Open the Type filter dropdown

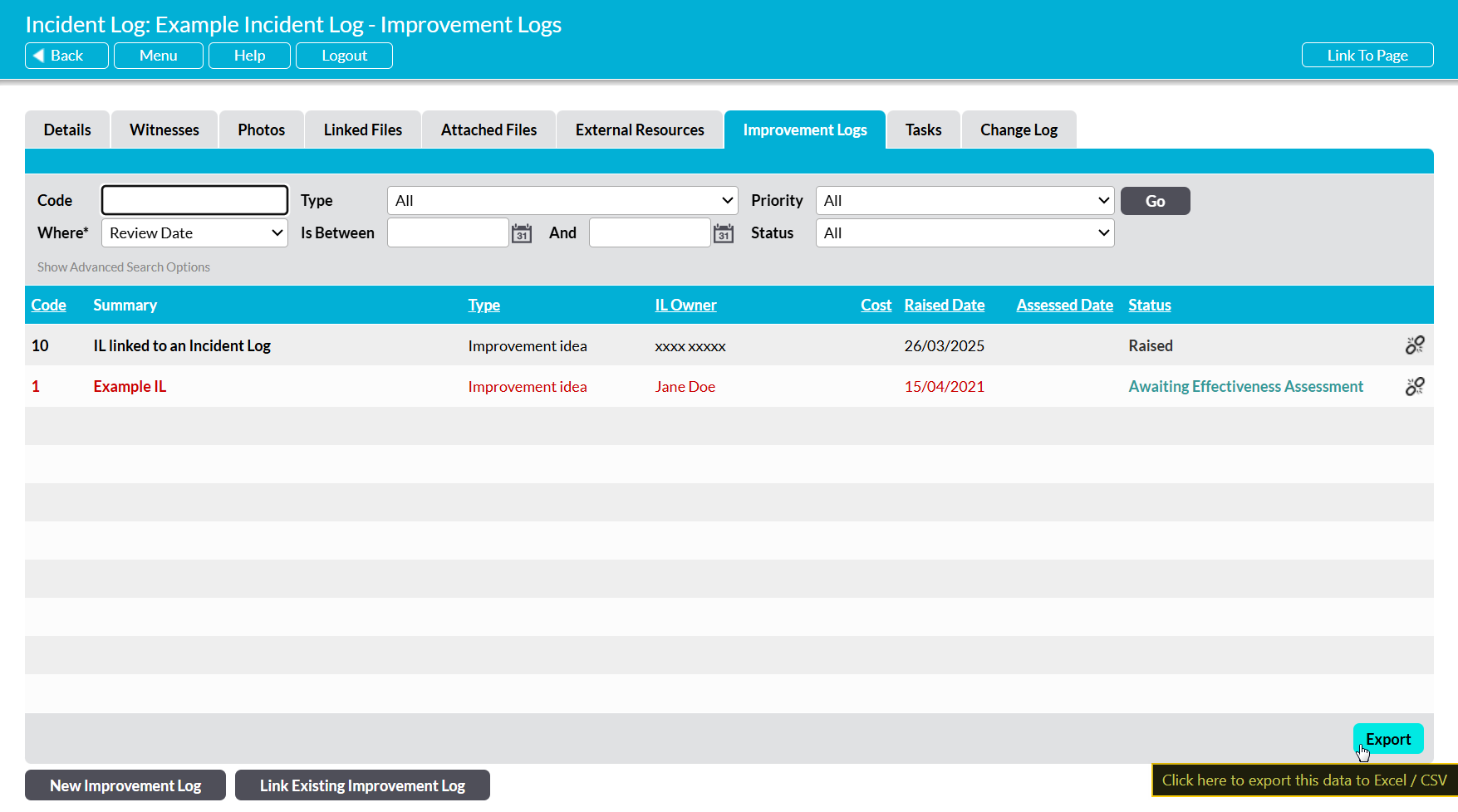[x=562, y=201]
